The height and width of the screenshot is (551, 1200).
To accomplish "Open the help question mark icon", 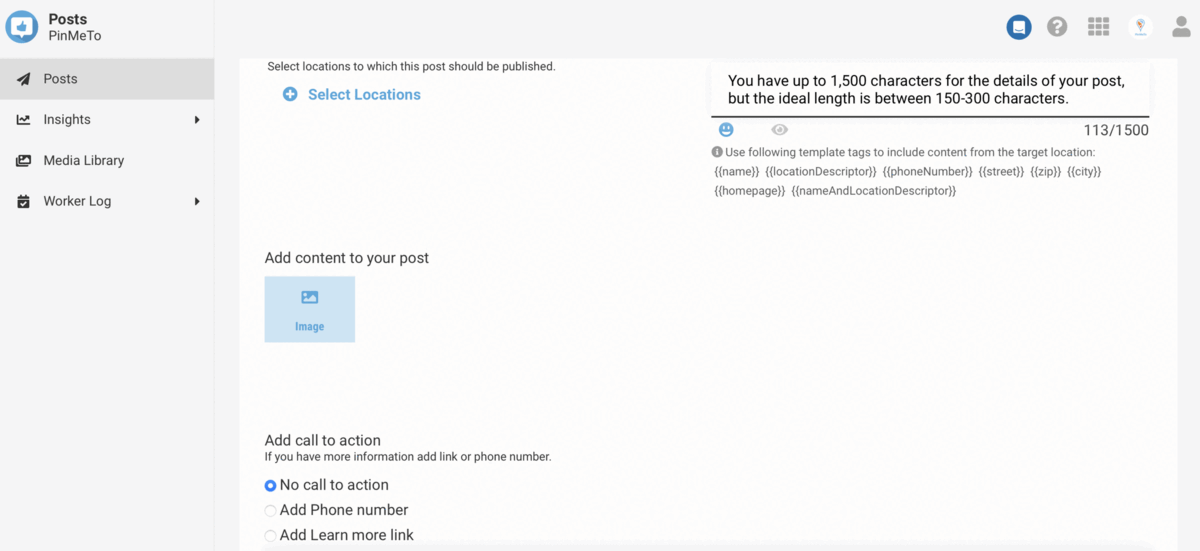I will 1057,27.
